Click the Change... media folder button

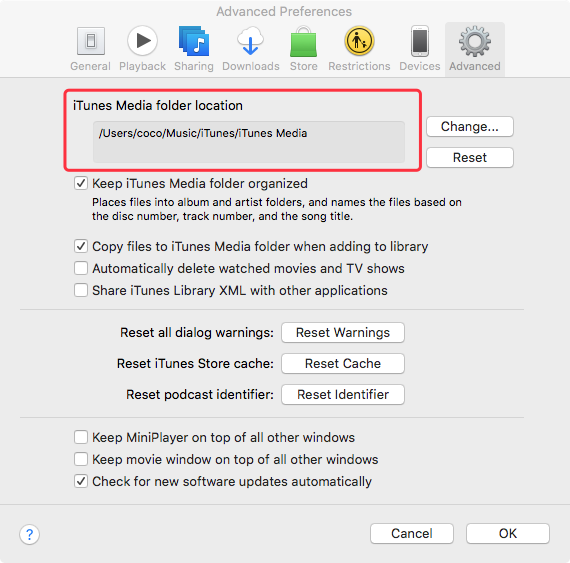click(x=470, y=126)
